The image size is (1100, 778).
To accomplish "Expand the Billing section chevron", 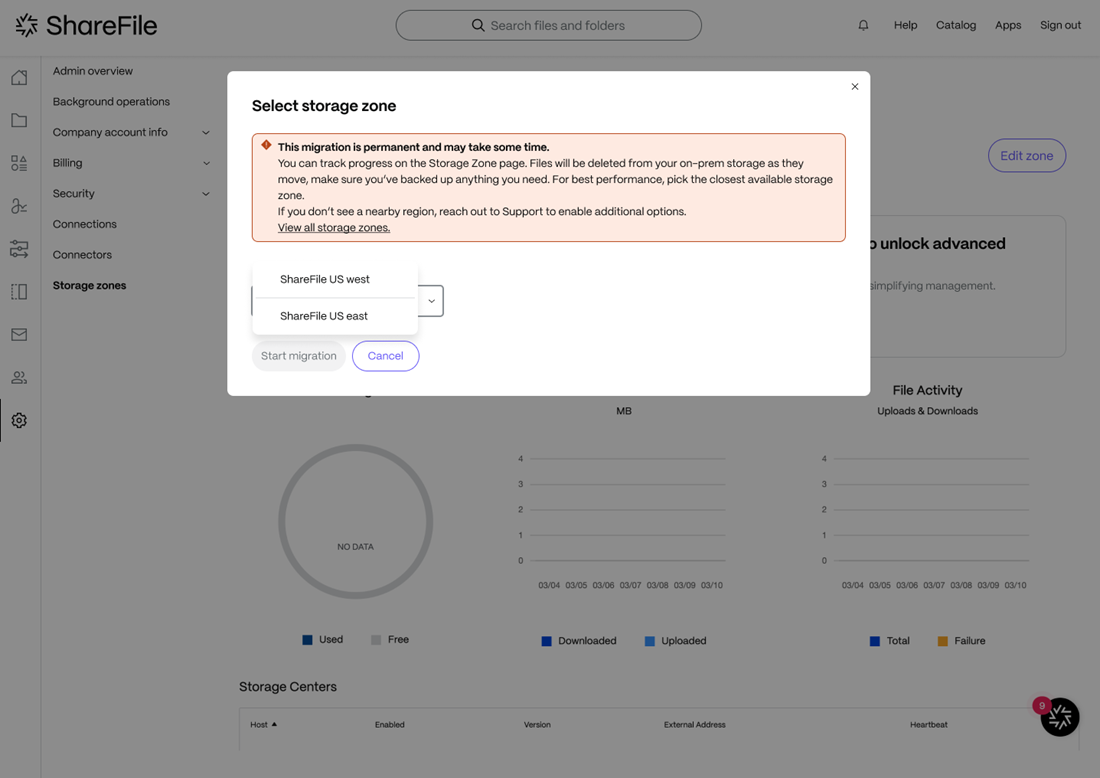I will pyautogui.click(x=206, y=163).
